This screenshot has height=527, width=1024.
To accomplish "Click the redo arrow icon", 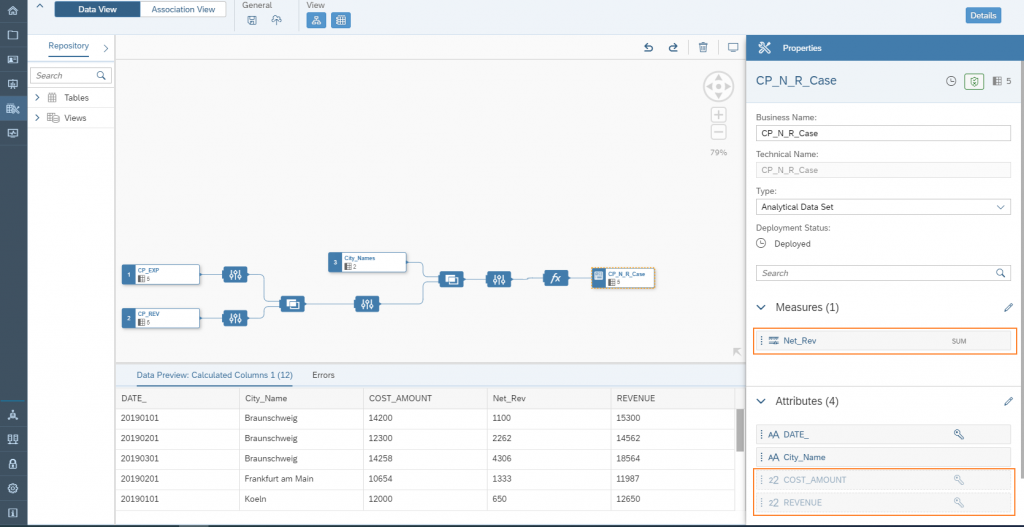I will [673, 47].
